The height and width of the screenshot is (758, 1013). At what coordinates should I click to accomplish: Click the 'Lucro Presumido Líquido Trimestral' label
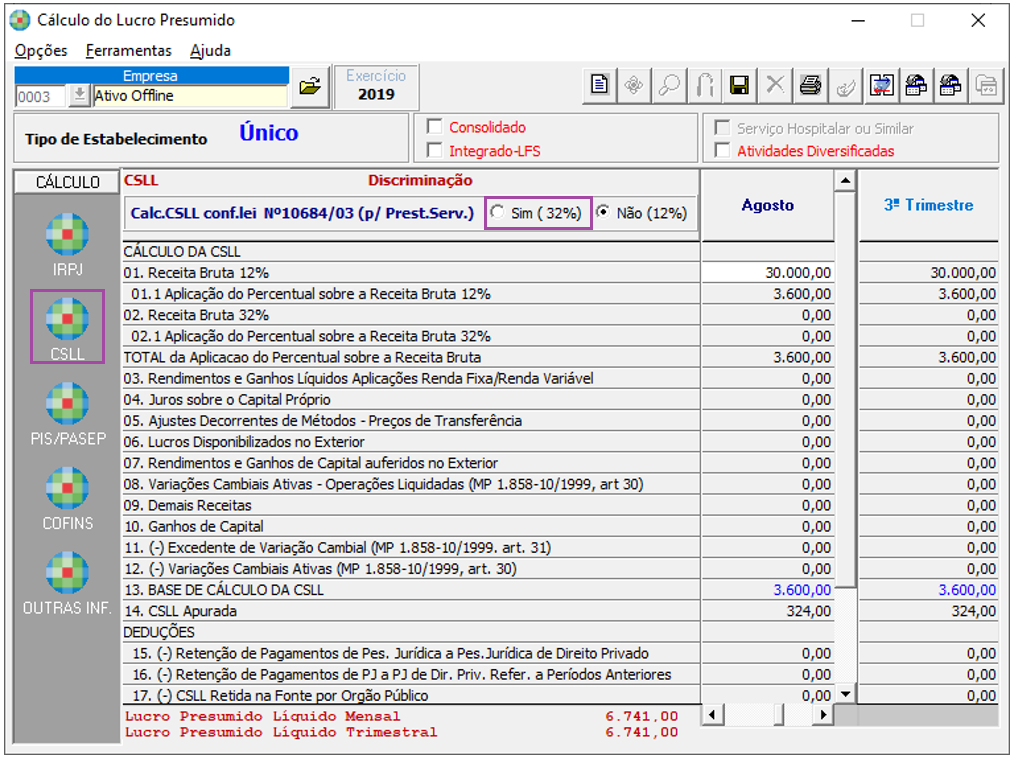(x=280, y=732)
